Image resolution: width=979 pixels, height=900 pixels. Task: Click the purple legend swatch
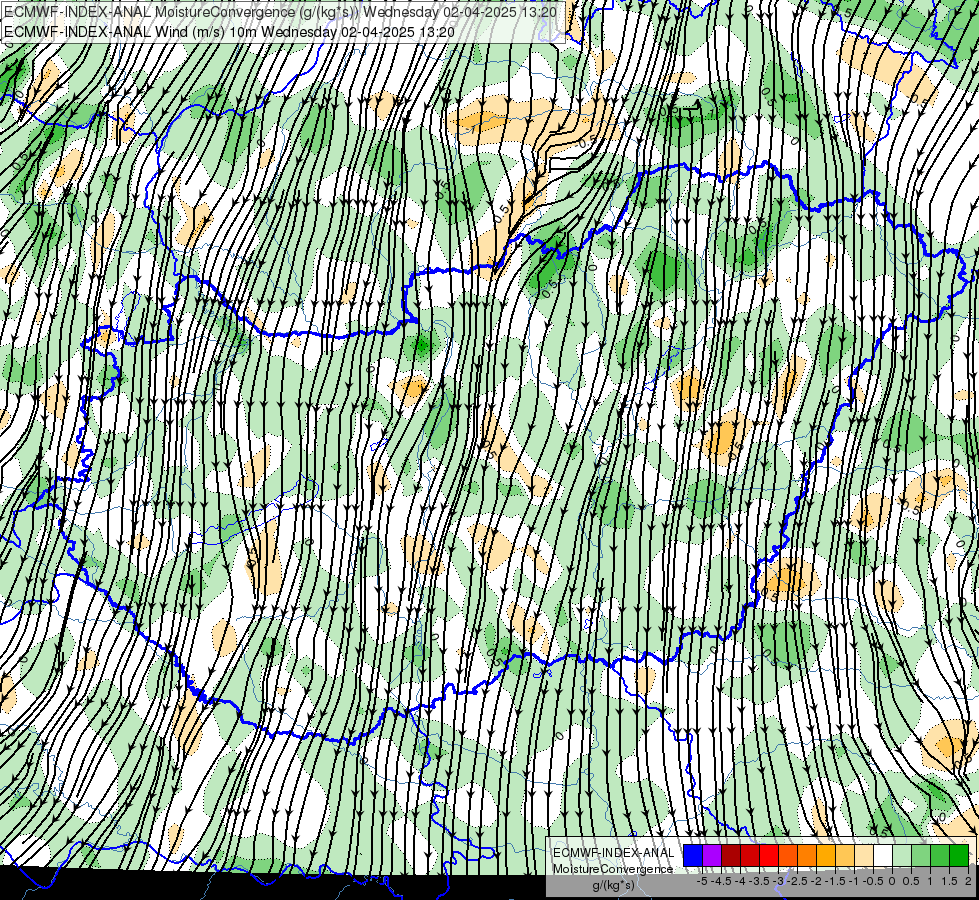(x=712, y=855)
